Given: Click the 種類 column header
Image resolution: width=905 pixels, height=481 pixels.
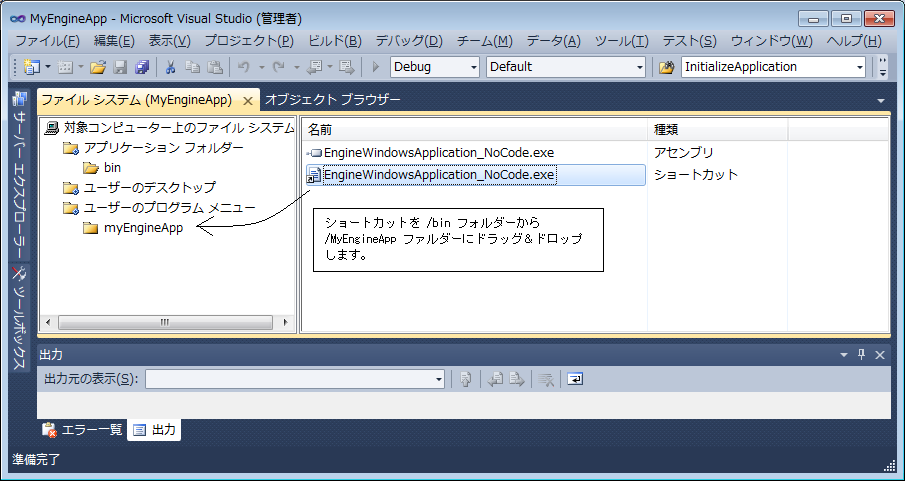Looking at the screenshot, I should (x=717, y=130).
